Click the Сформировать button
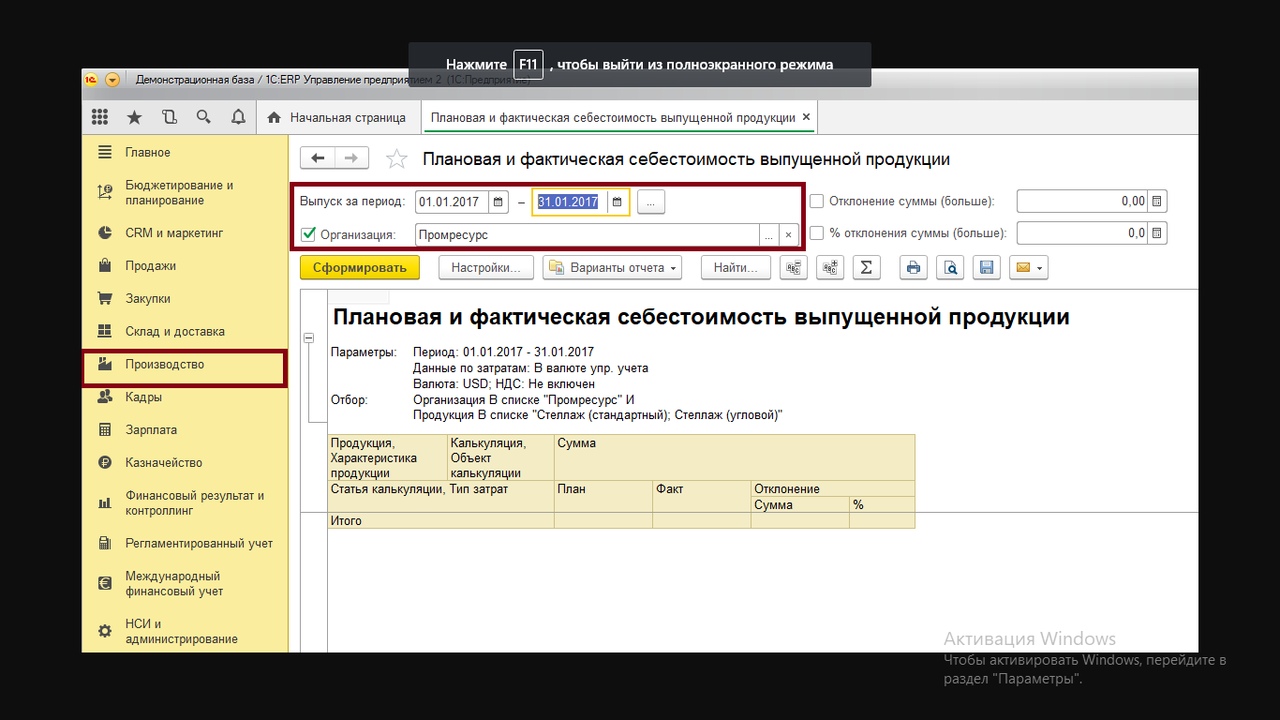 click(x=359, y=268)
